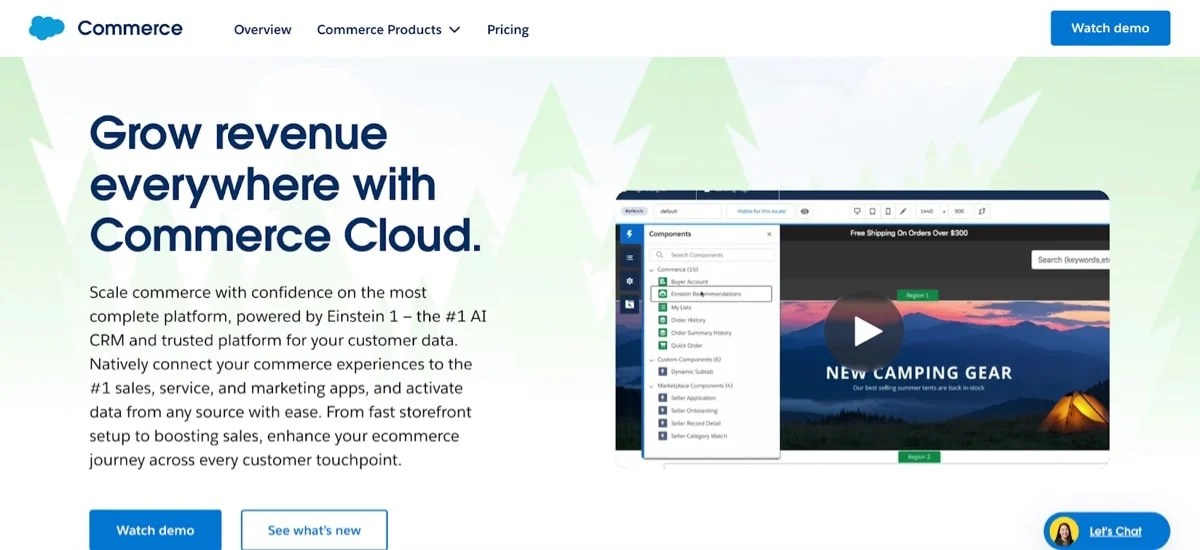Click the NEW CAMPING GEAR heading
The image size is (1200, 550).
pyautogui.click(x=919, y=373)
